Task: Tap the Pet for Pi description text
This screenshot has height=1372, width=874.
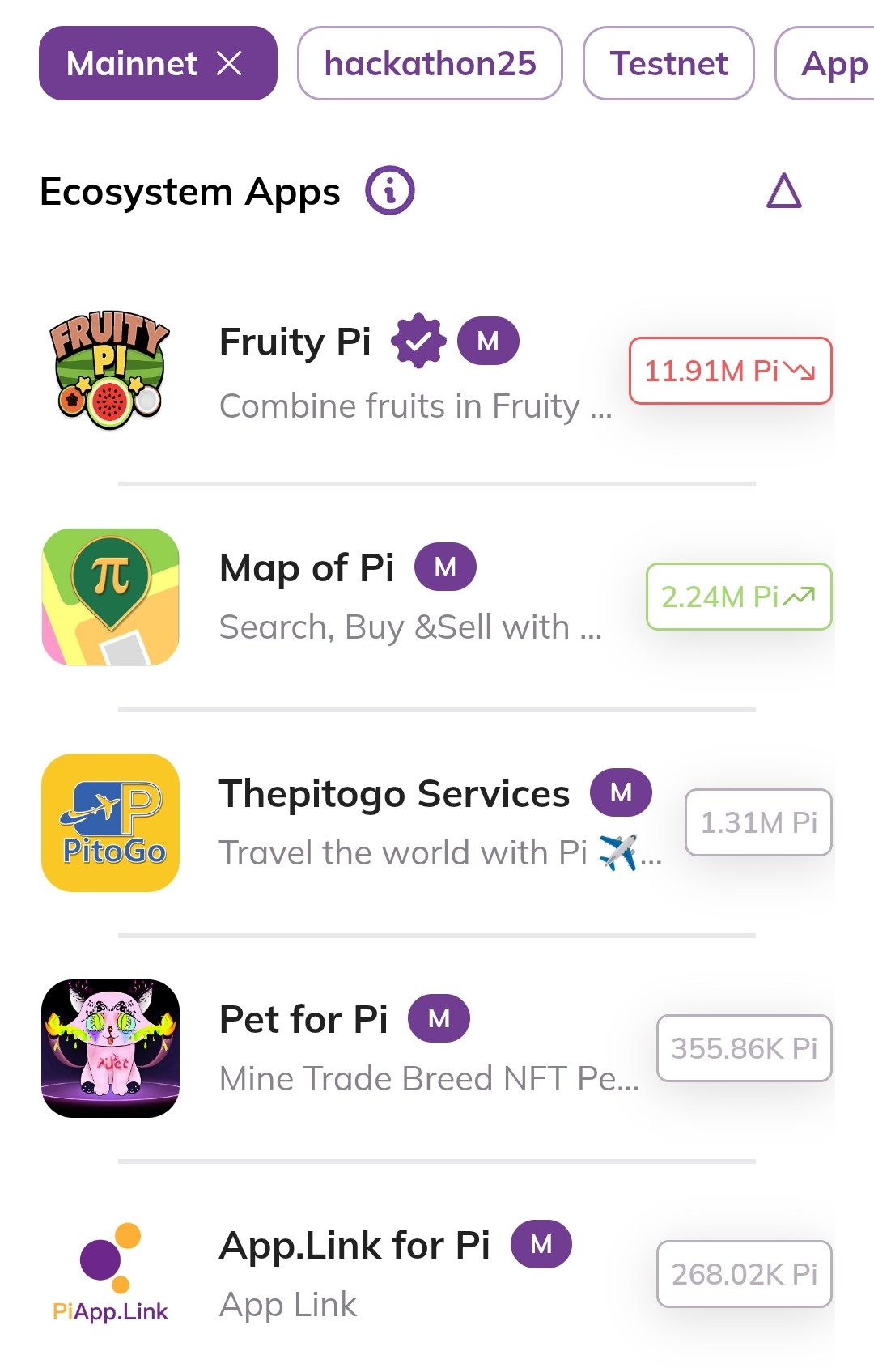Action: click(x=429, y=1078)
